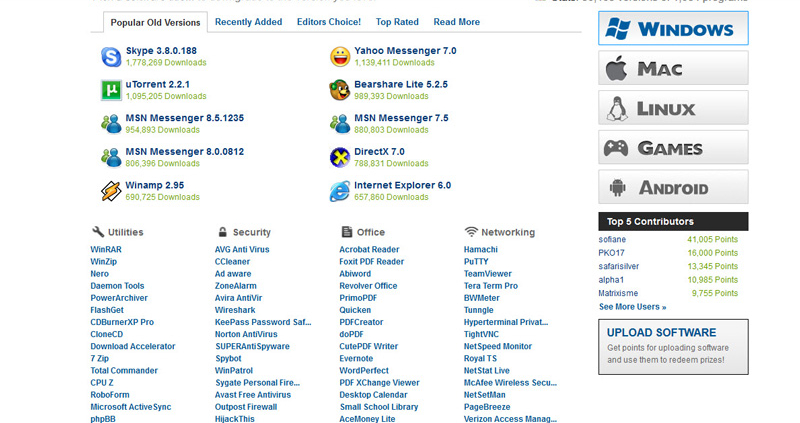Click the Office document icon
The width and height of the screenshot is (800, 423).
347,232
